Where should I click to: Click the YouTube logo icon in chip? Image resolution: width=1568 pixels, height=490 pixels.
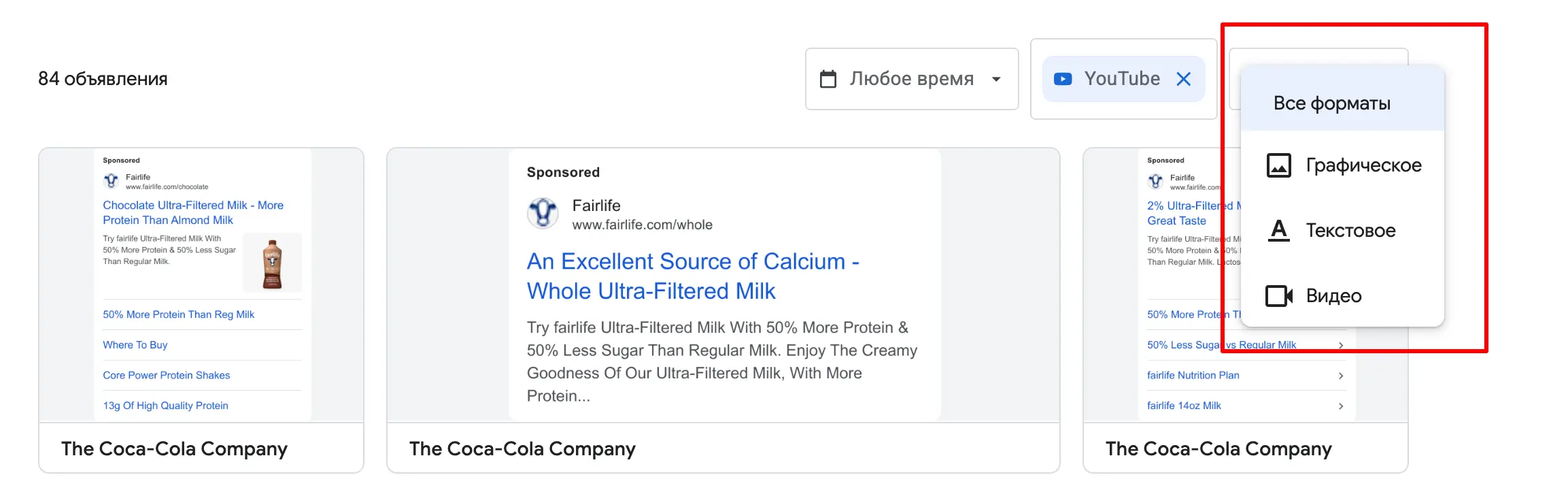coord(1062,79)
